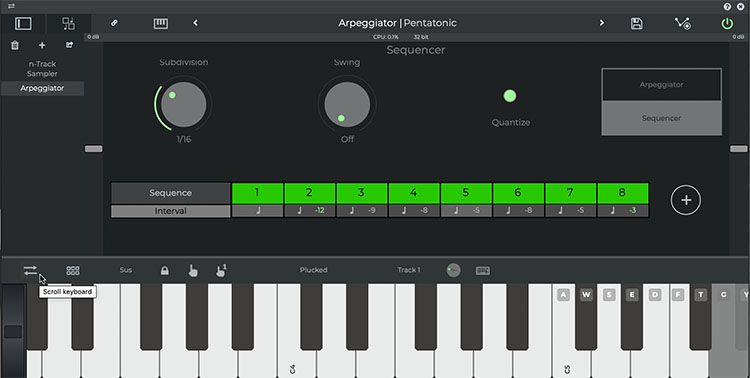
Task: Click the save preset floppy disk icon
Action: click(636, 23)
